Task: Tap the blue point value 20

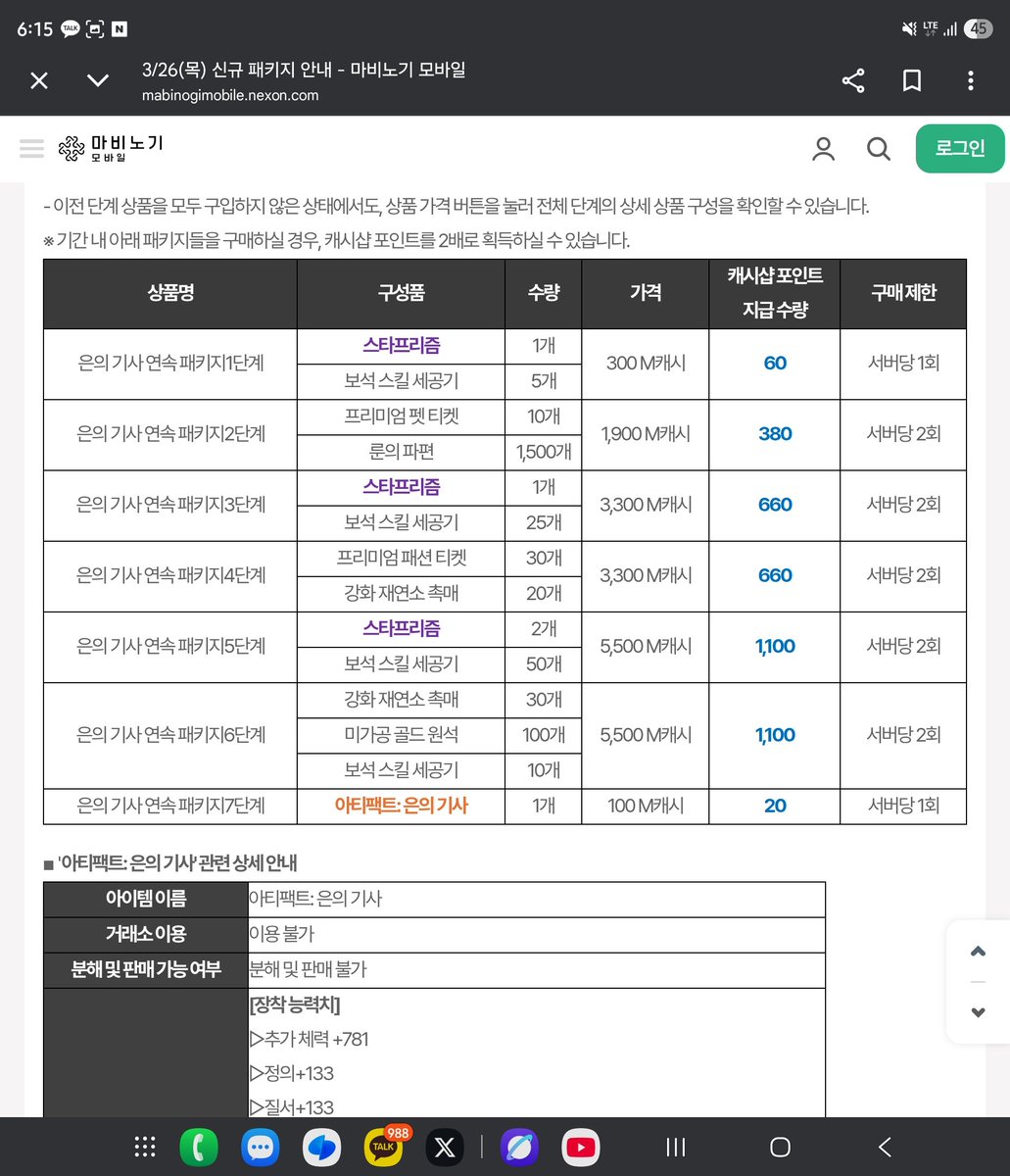Action: point(775,806)
